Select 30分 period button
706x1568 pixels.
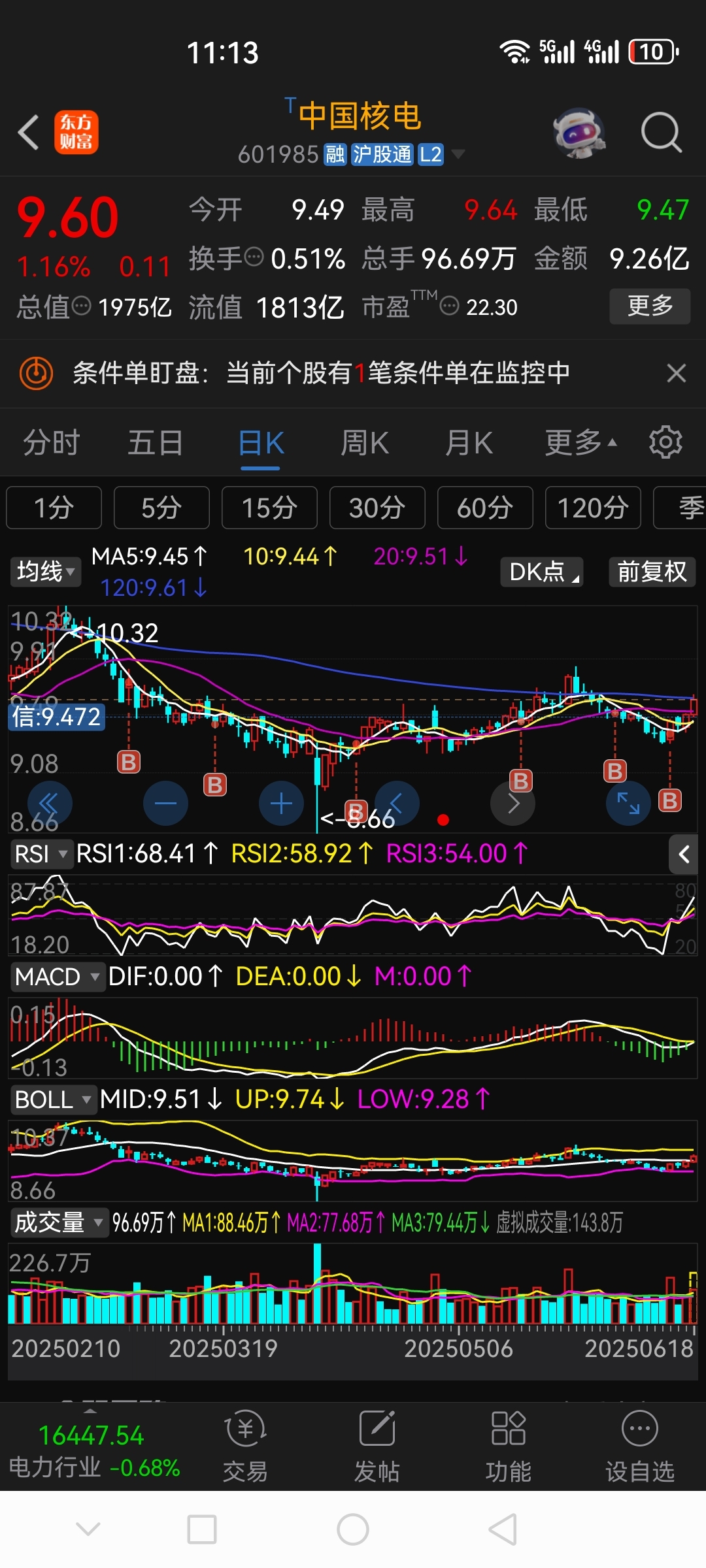click(x=377, y=508)
